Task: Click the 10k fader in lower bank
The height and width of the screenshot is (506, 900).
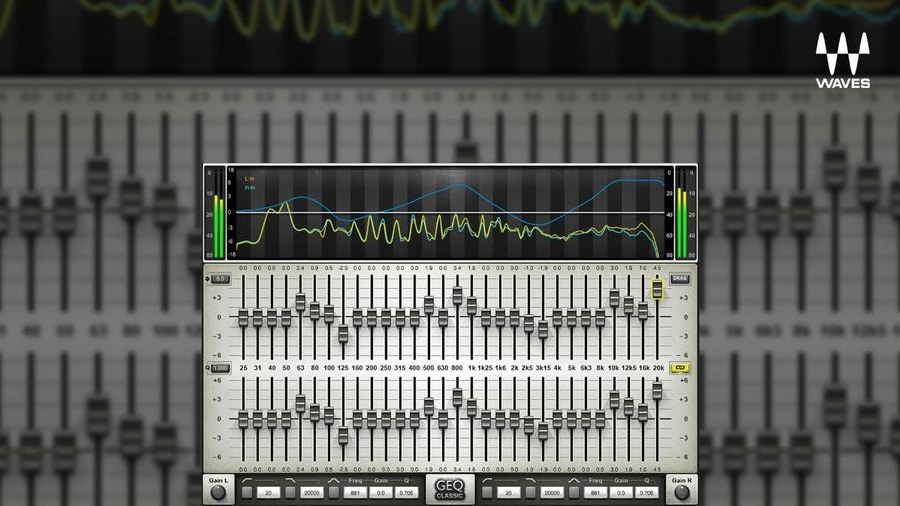Action: (614, 400)
